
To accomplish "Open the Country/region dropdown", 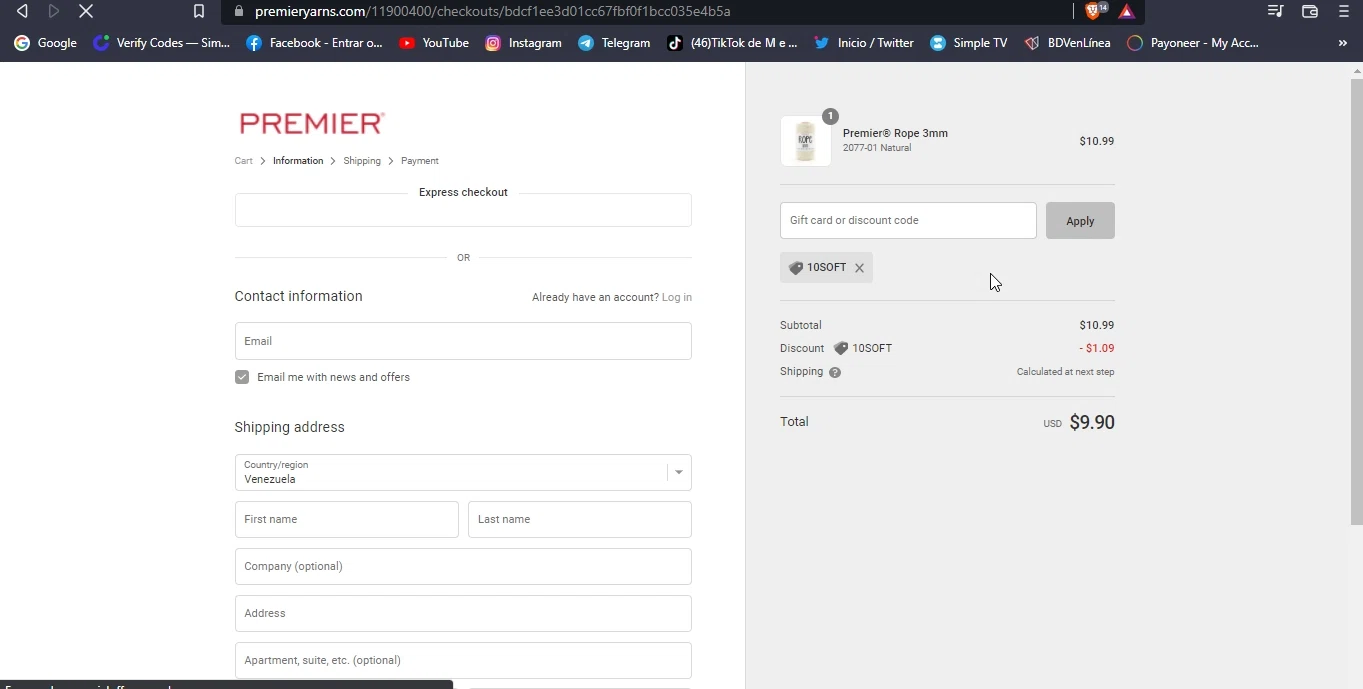I will coord(463,473).
